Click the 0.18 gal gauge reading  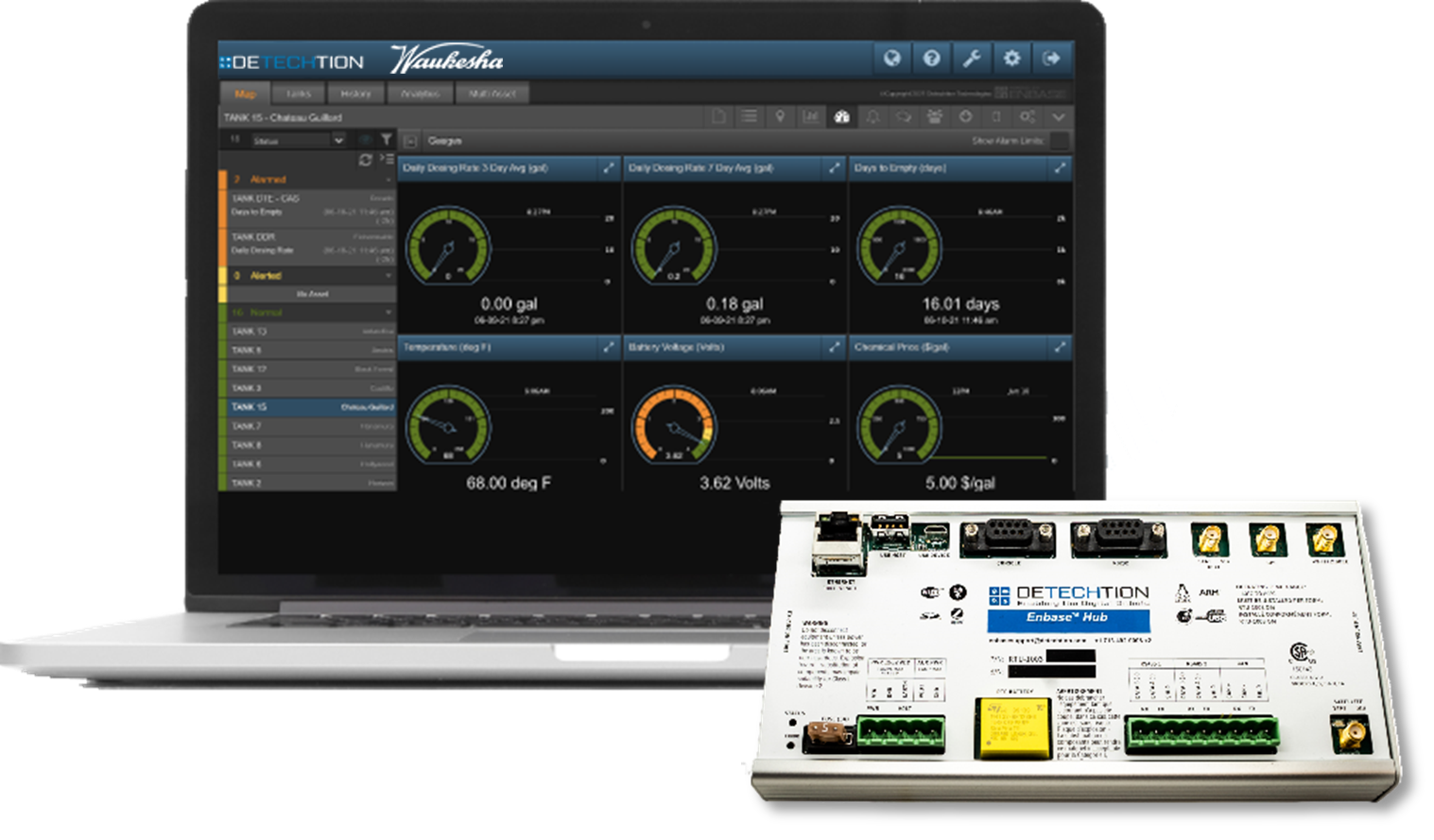(x=734, y=304)
